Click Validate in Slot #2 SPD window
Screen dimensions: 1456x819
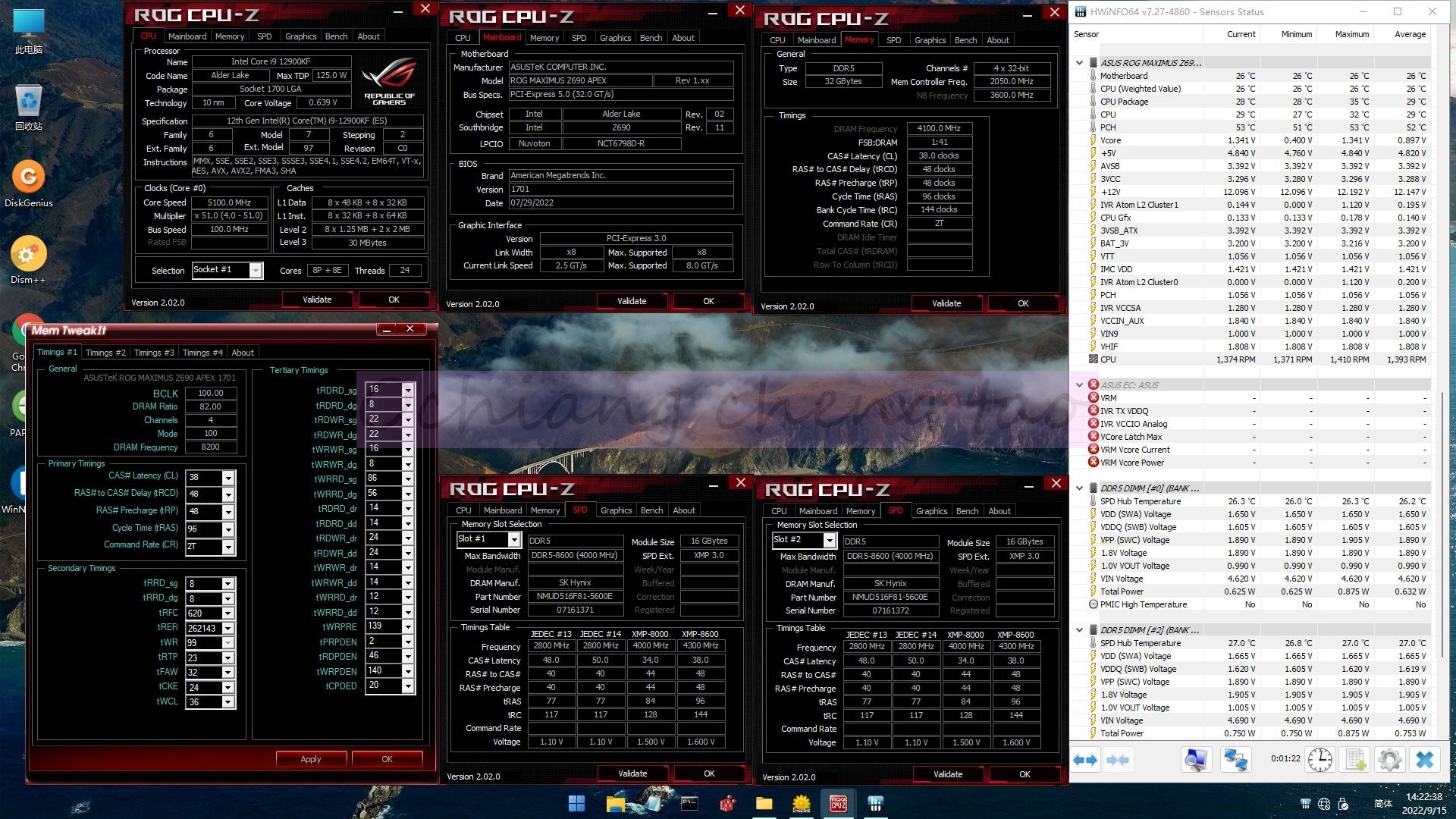948,774
